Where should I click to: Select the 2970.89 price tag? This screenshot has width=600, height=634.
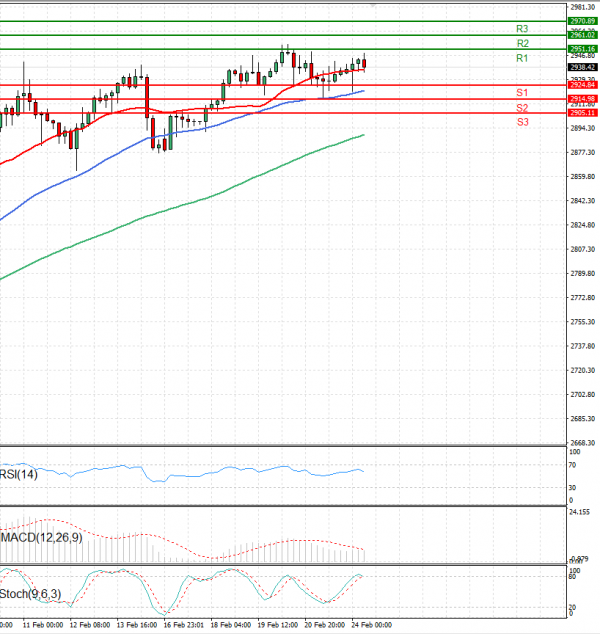tap(583, 21)
